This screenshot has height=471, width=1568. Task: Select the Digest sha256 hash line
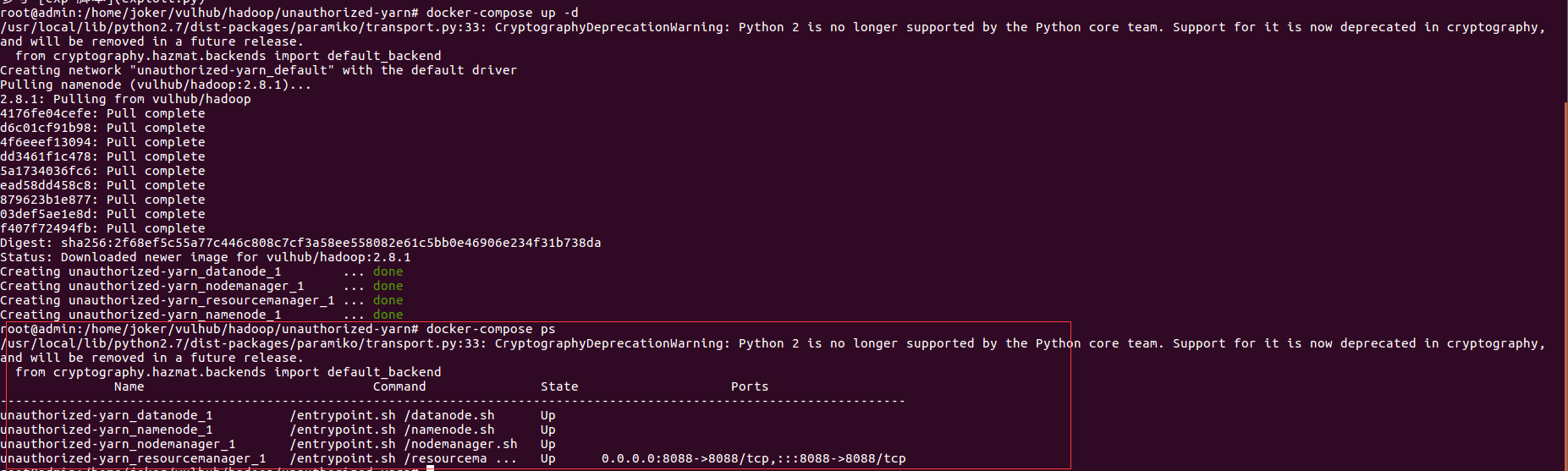tap(300, 243)
